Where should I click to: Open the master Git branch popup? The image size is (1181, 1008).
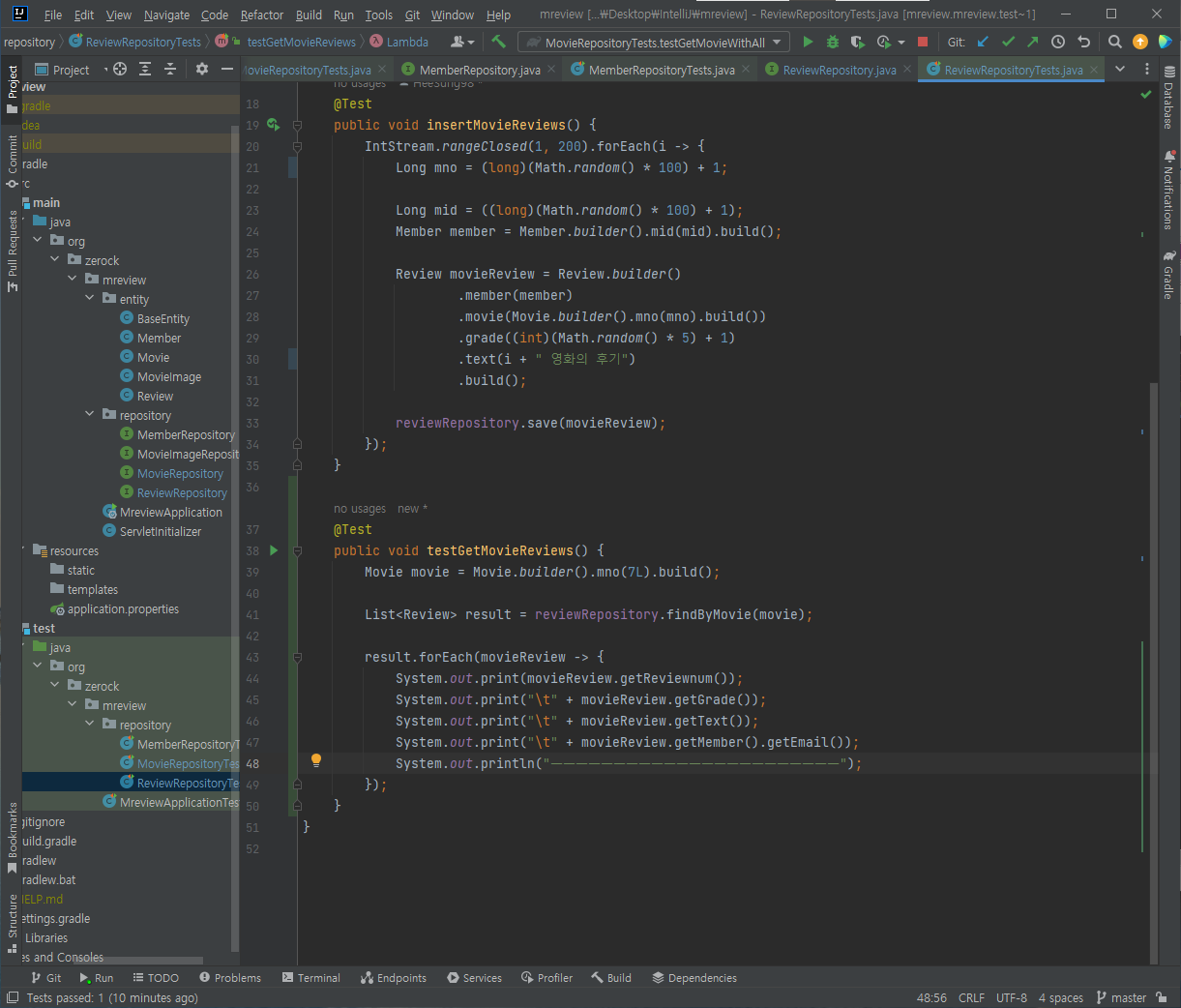pos(1121,997)
